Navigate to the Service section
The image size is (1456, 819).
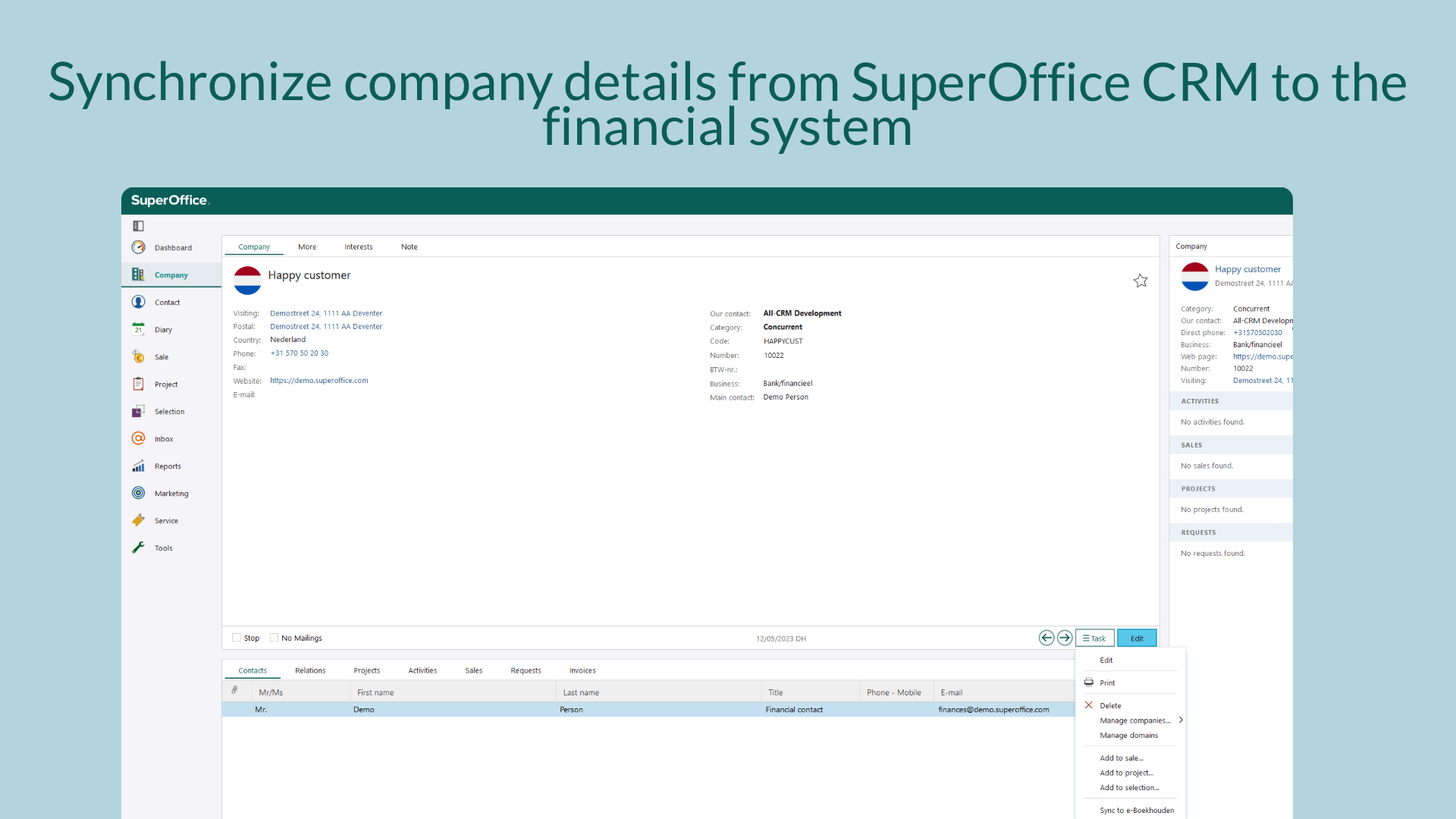click(x=165, y=520)
